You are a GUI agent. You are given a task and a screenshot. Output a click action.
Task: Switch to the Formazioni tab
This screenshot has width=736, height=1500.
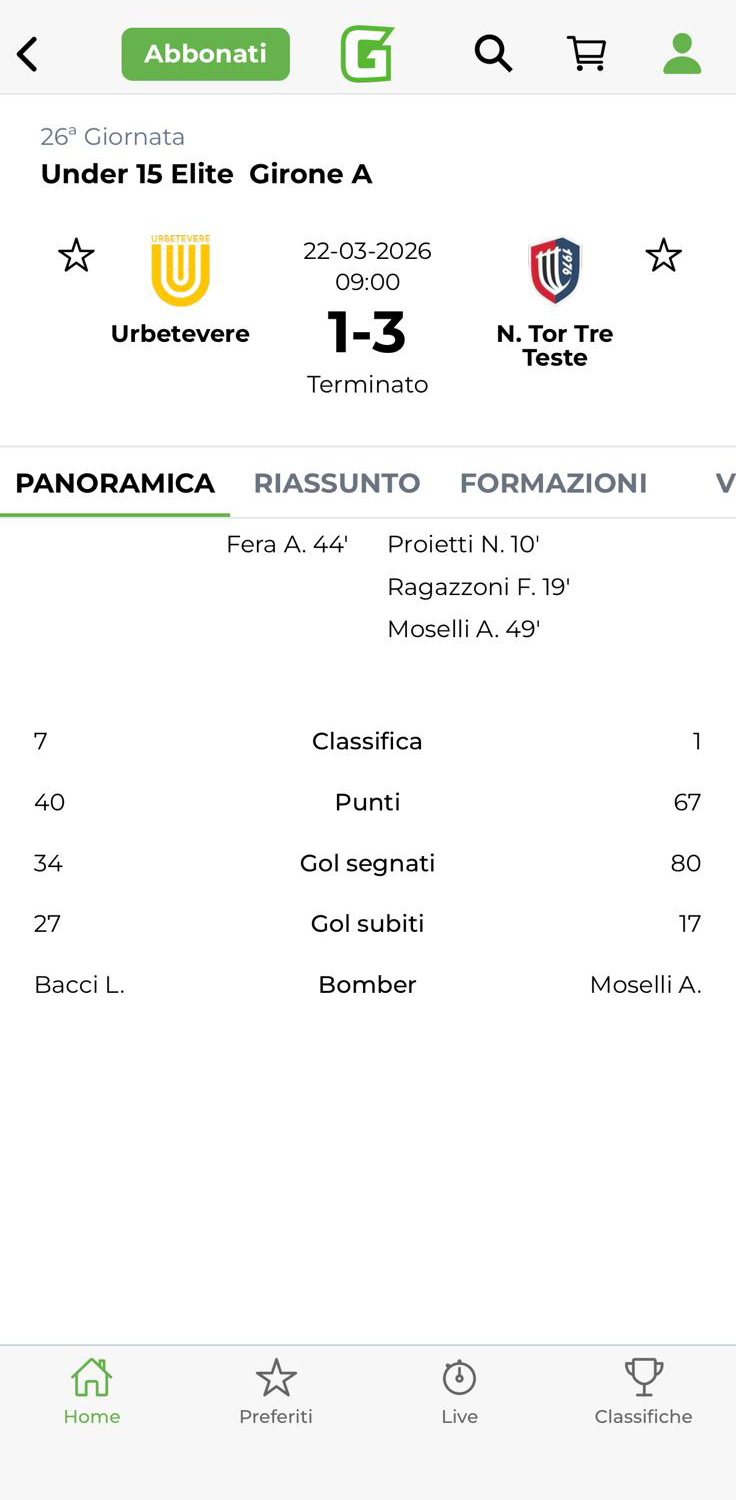[553, 483]
